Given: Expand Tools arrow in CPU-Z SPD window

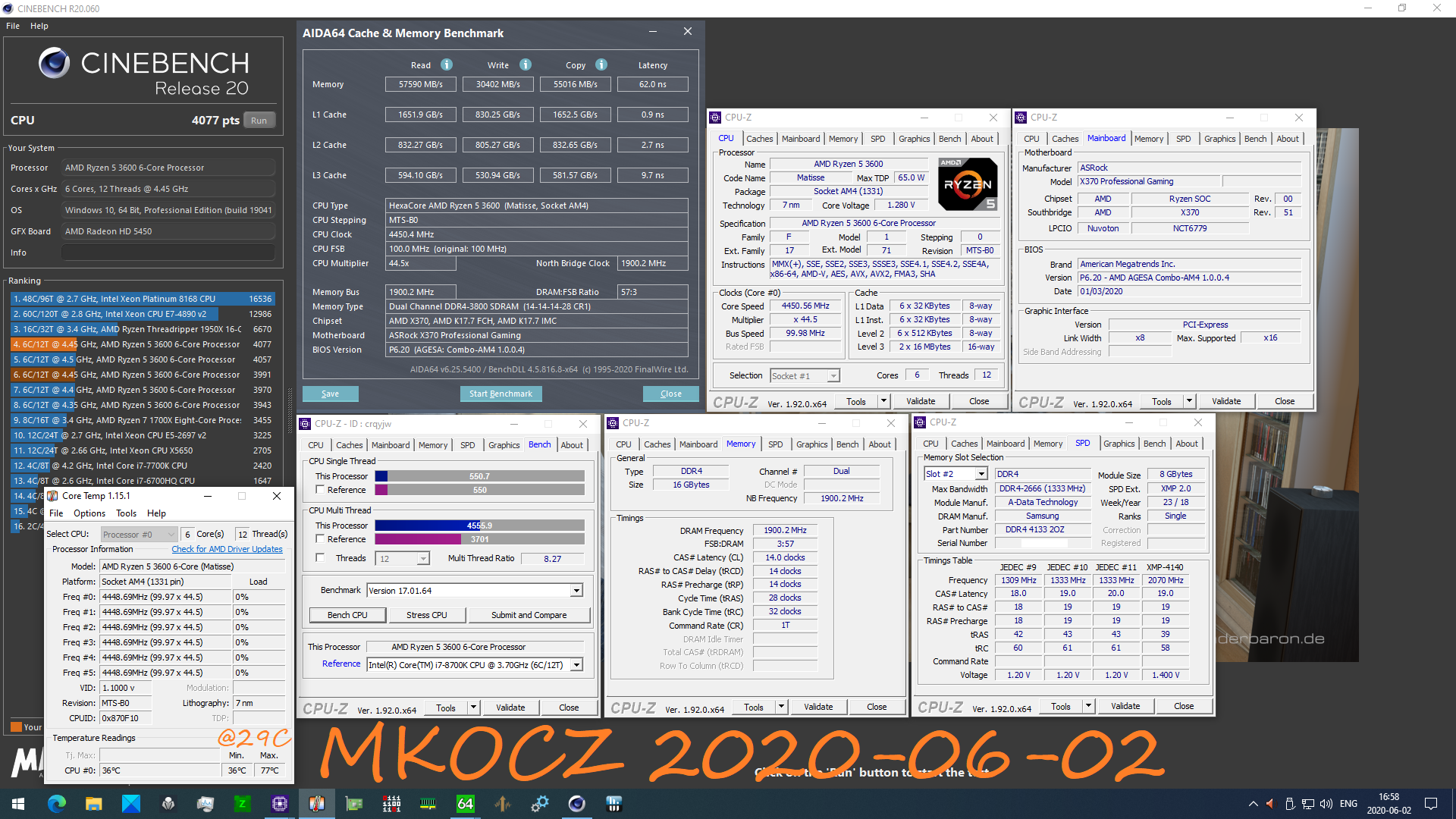Looking at the screenshot, I should coord(1088,706).
